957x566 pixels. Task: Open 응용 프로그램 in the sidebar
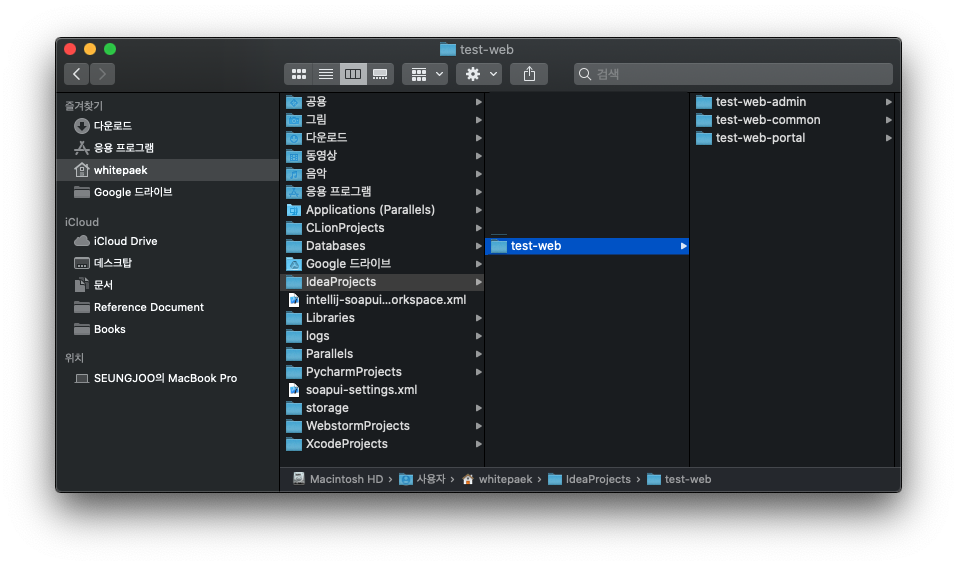167,148
